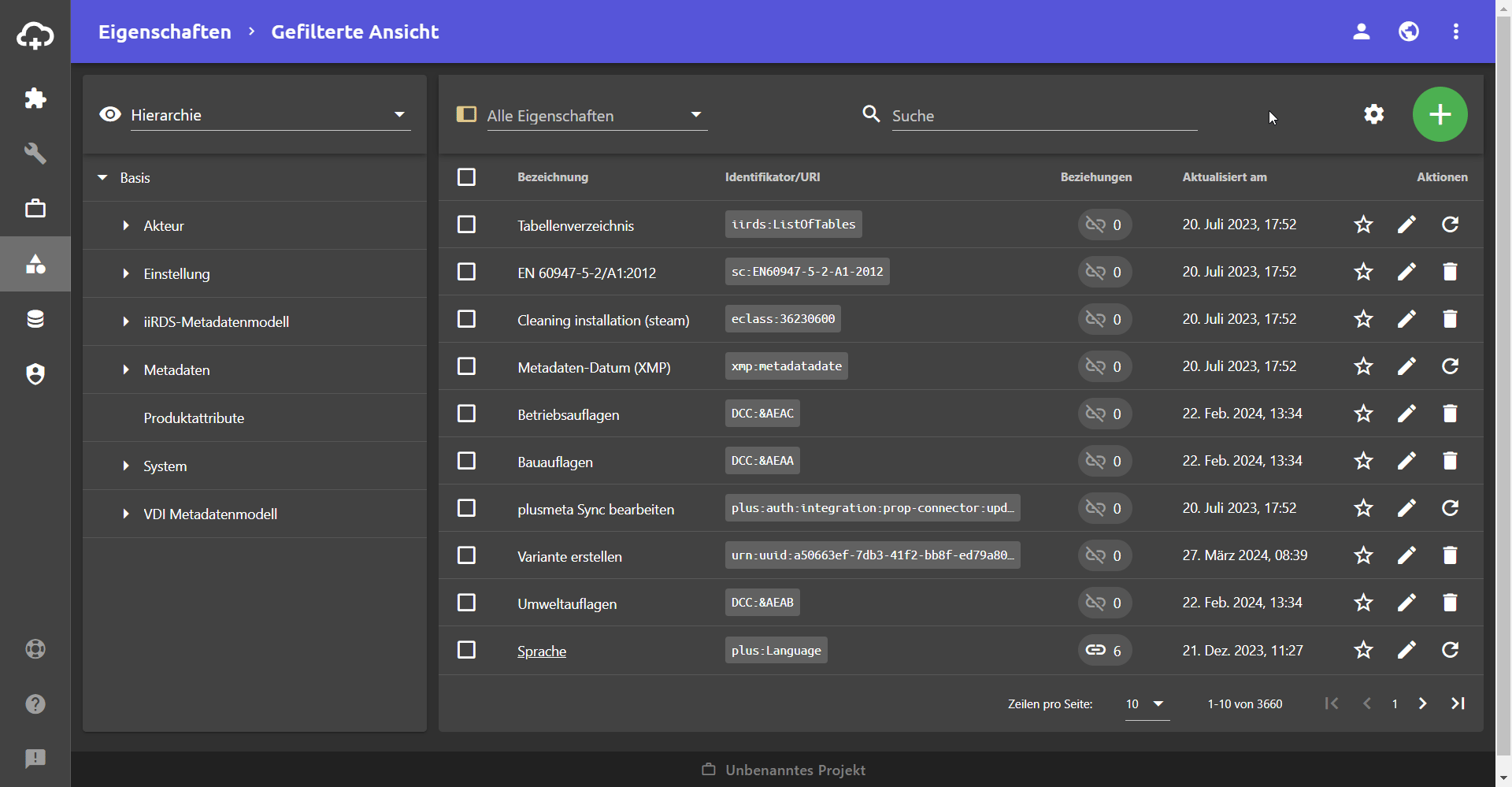Viewport: 1512px width, 787px height.
Task: Edit the Variante erstellen row
Action: [x=1406, y=555]
